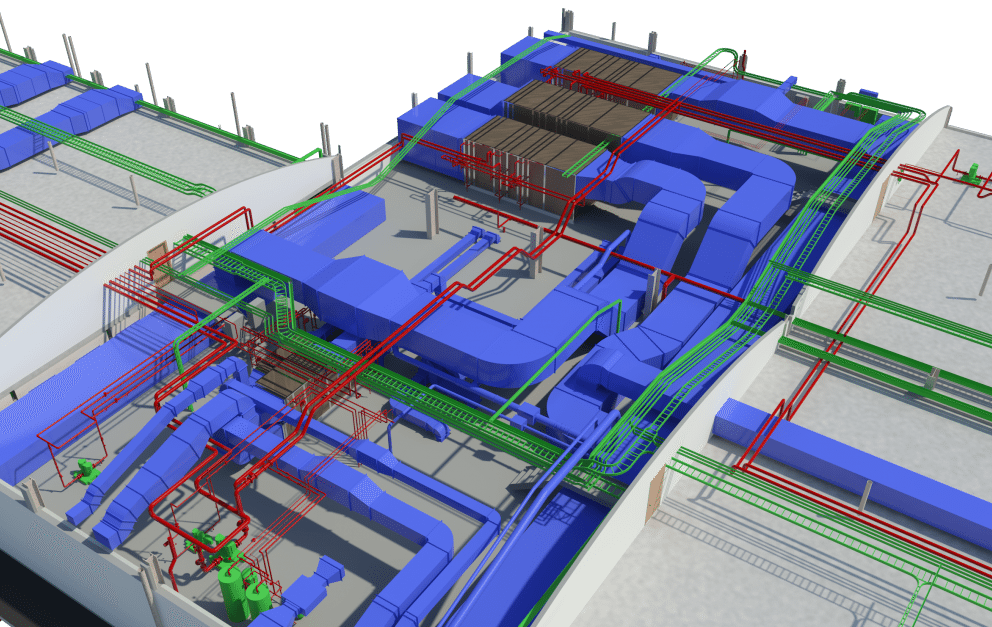Click the green valve at top right corner
Screen dimensions: 992x627
(x=968, y=172)
